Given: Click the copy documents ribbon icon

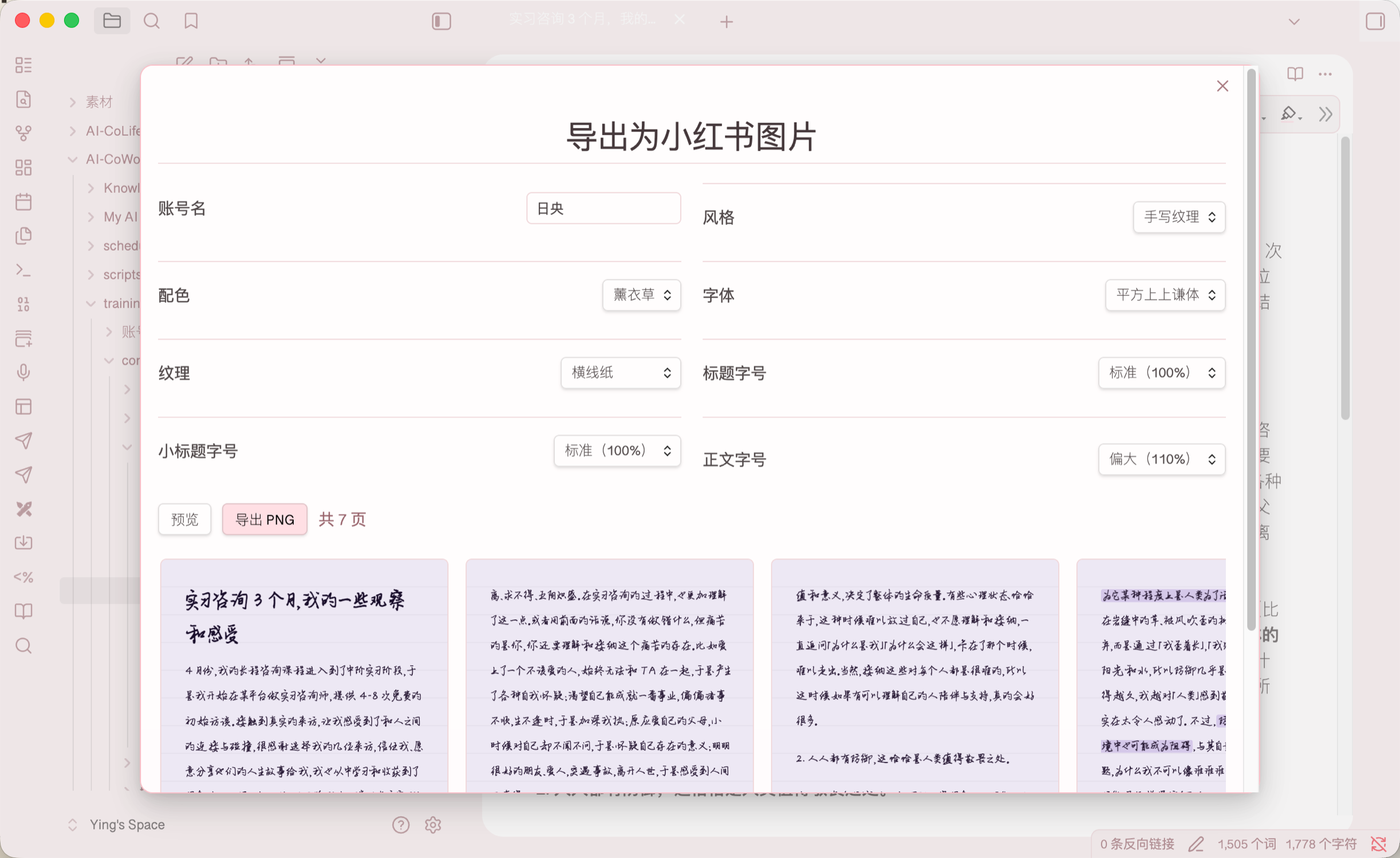Looking at the screenshot, I should (23, 236).
